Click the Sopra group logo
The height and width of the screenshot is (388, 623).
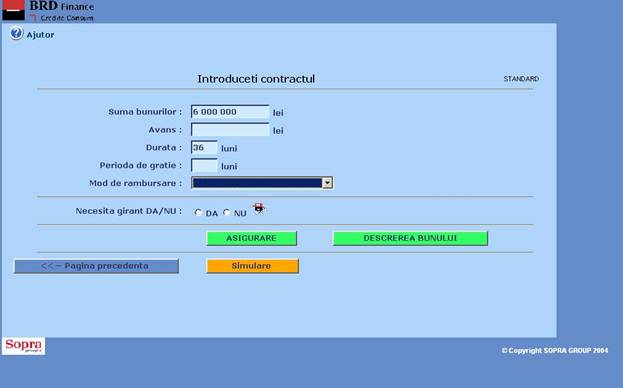pos(23,346)
